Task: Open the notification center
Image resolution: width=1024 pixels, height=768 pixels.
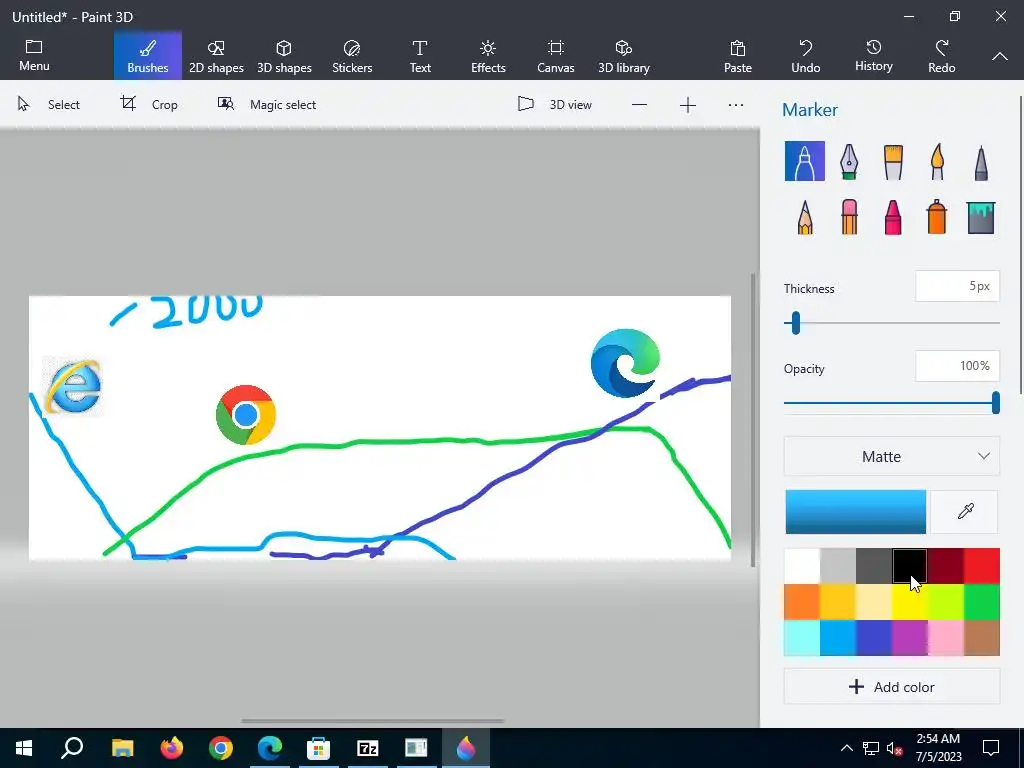Action: (x=991, y=748)
